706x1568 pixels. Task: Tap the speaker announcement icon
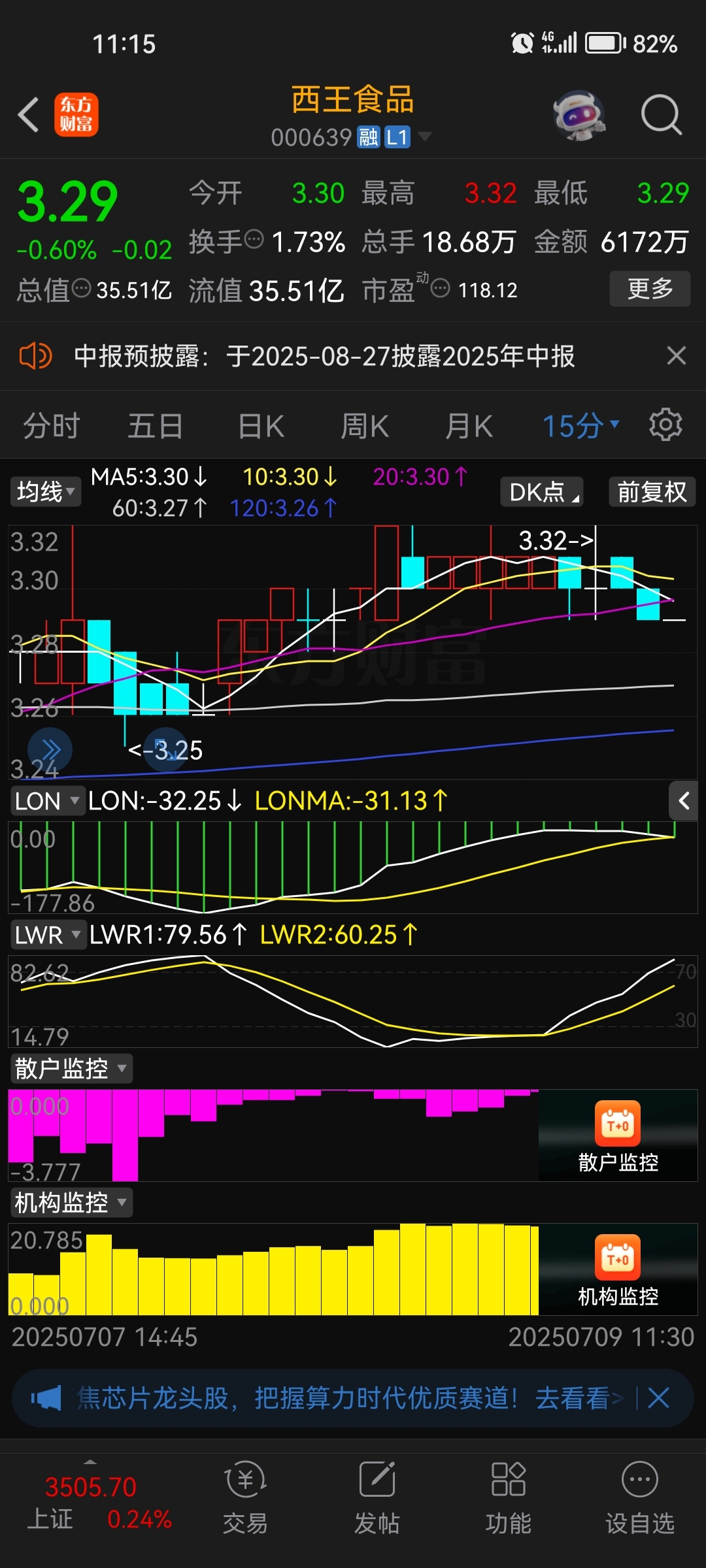[35, 356]
